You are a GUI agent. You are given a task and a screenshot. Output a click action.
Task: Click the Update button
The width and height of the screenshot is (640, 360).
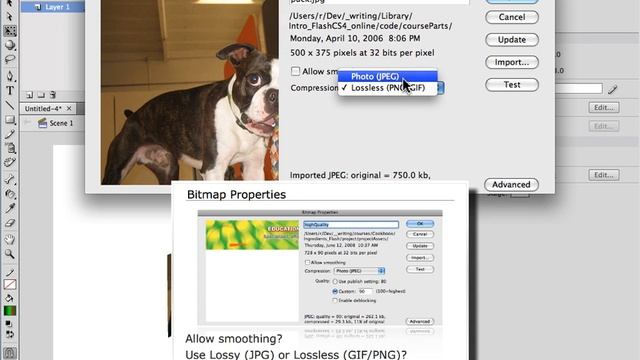point(512,40)
